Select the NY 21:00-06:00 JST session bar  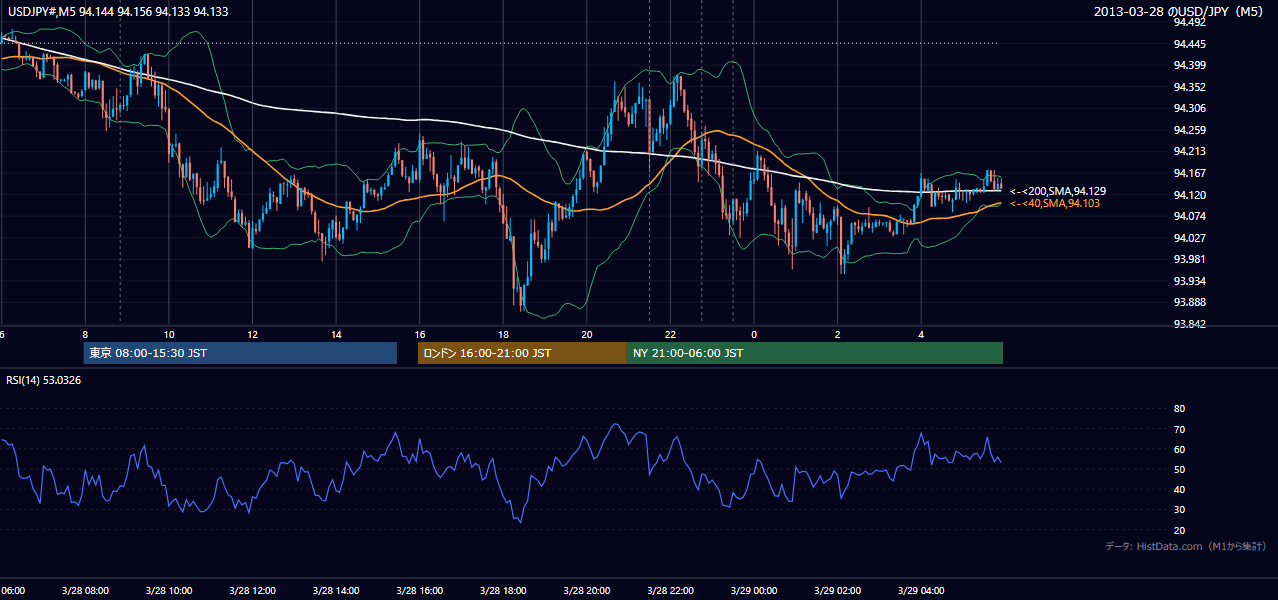(x=815, y=353)
